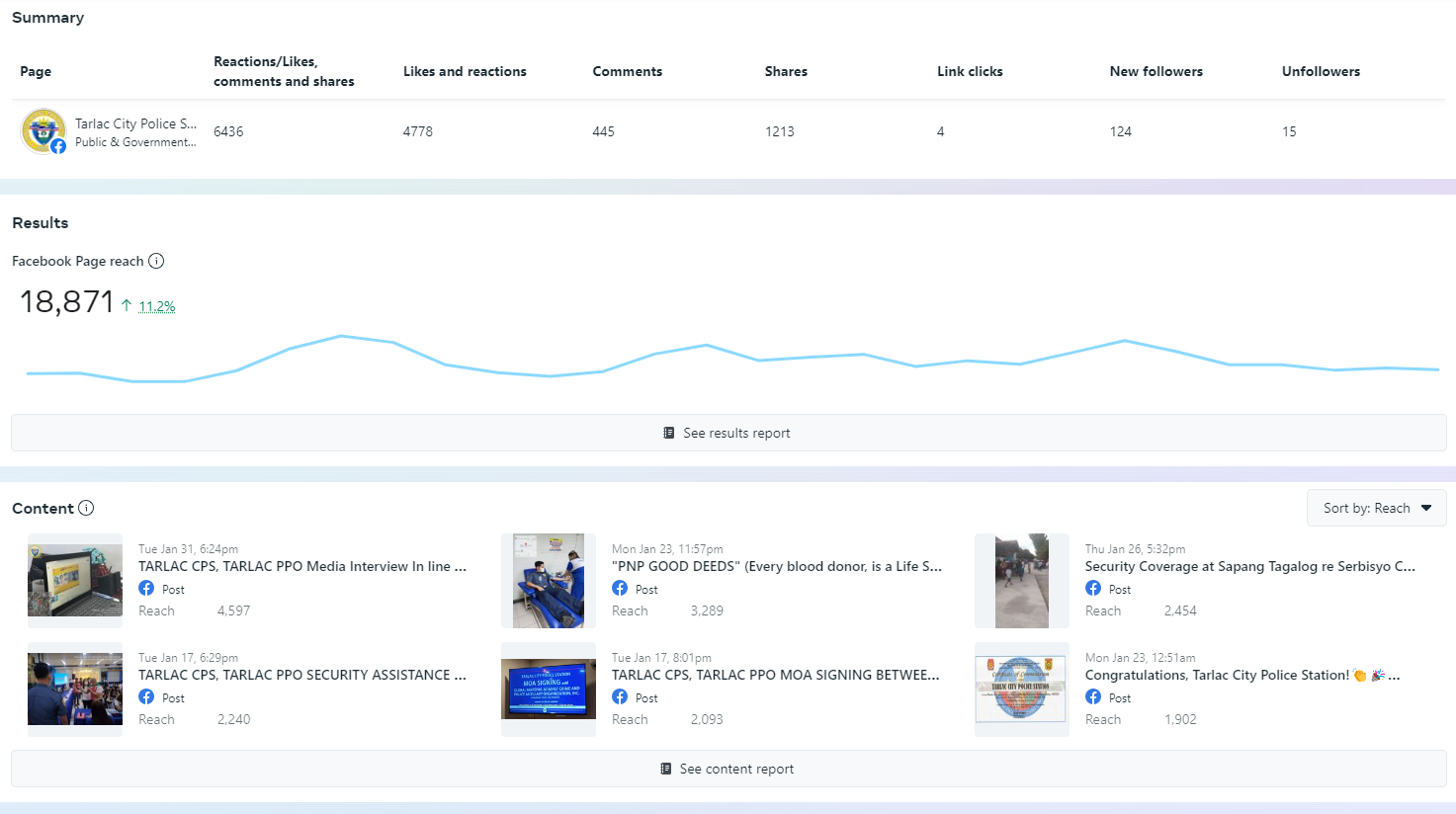Viewport: 1456px width, 814px height.
Task: Open Sapang Tagalog security coverage thumbnail
Action: click(1022, 581)
